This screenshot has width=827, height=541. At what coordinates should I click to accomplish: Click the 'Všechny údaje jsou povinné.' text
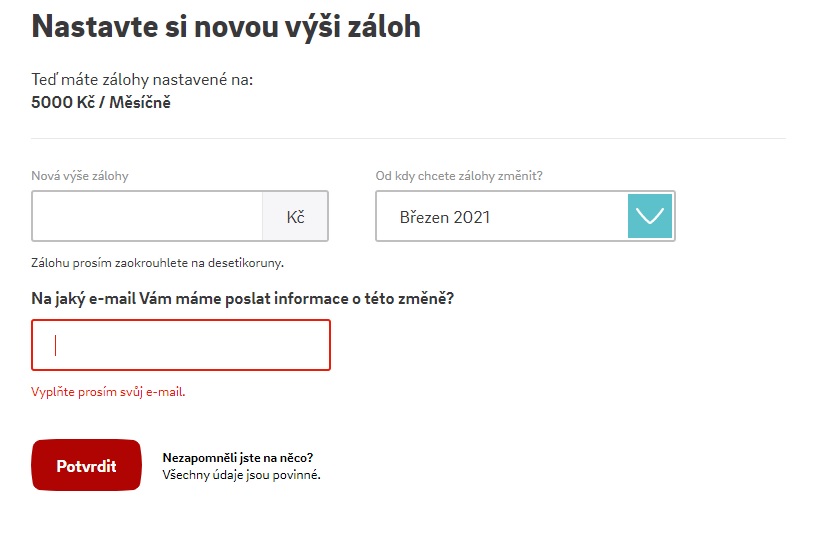click(x=242, y=475)
